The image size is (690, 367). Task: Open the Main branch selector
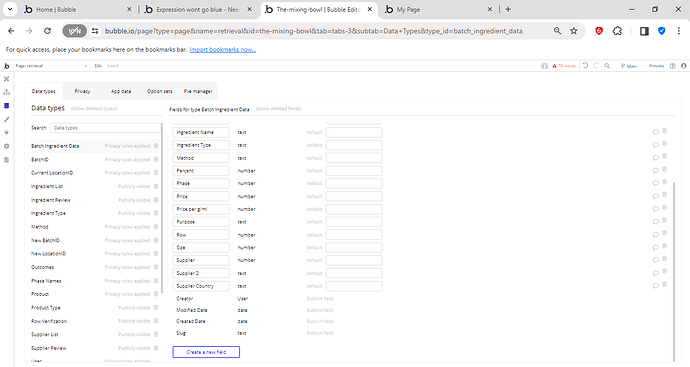(629, 66)
